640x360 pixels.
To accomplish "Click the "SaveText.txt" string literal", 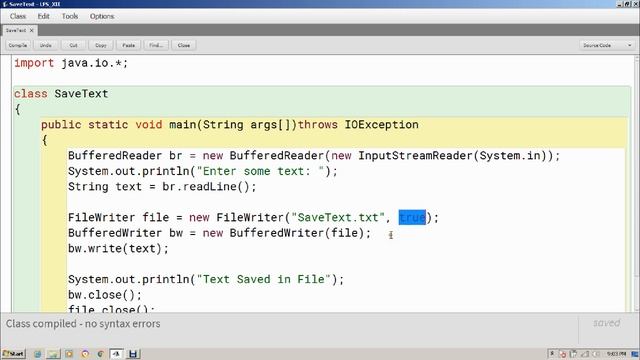I will [338, 217].
